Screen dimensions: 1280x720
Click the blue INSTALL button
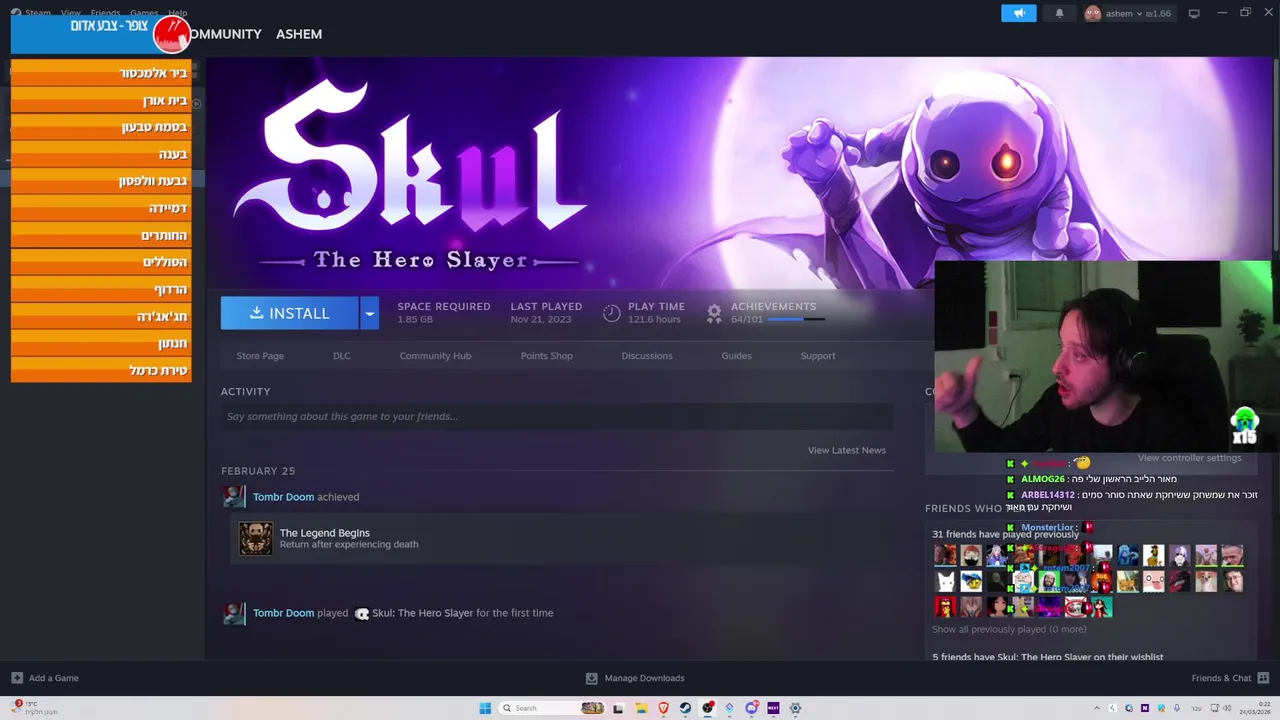289,313
